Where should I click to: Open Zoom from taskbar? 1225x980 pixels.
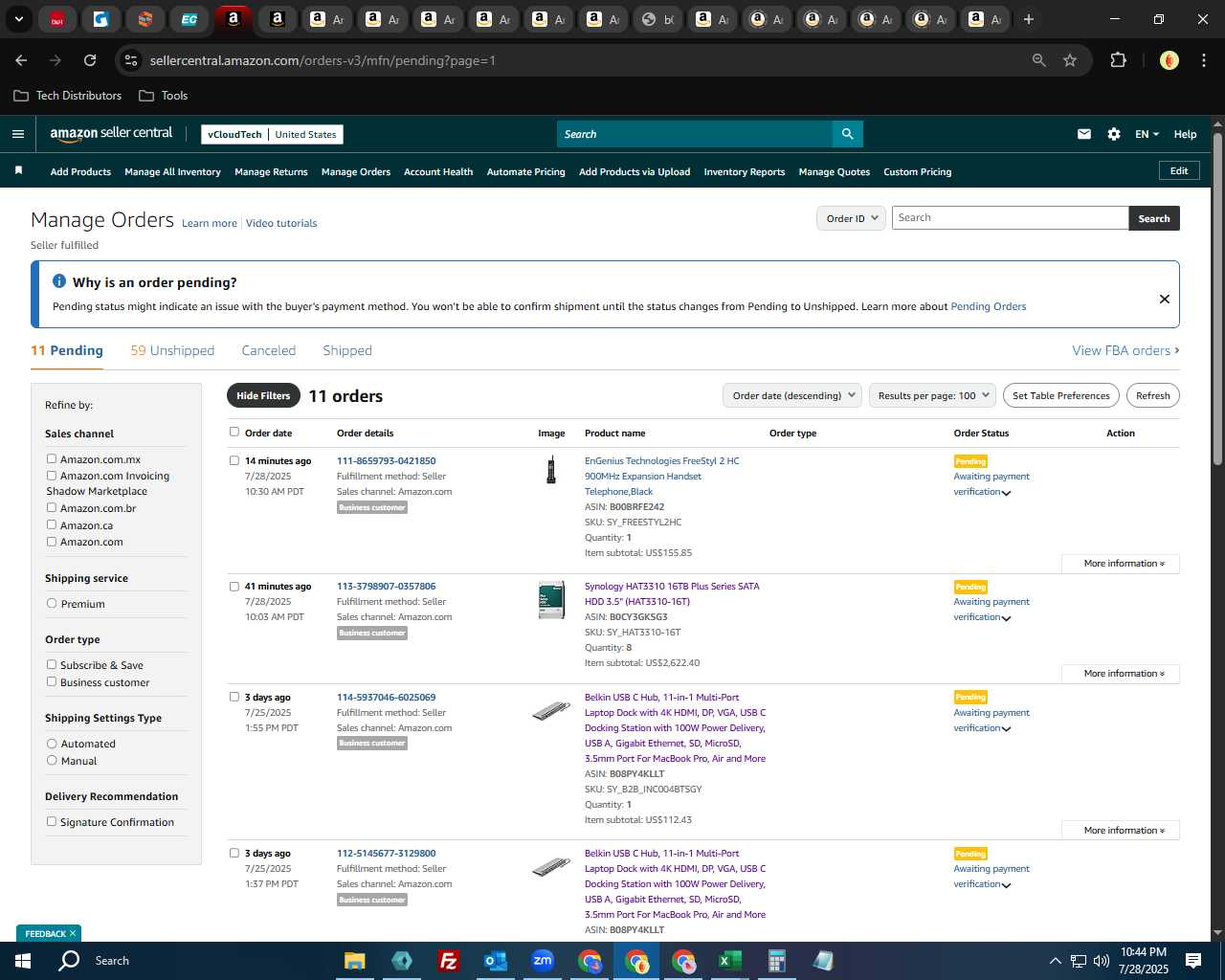click(x=543, y=961)
